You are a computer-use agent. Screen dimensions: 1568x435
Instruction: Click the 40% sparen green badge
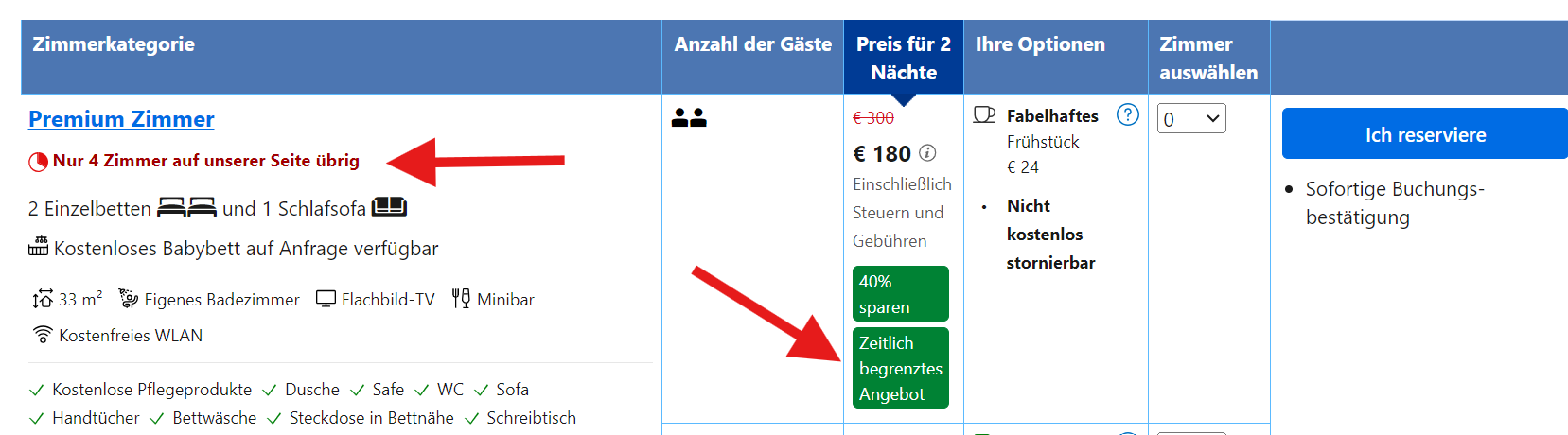[900, 294]
